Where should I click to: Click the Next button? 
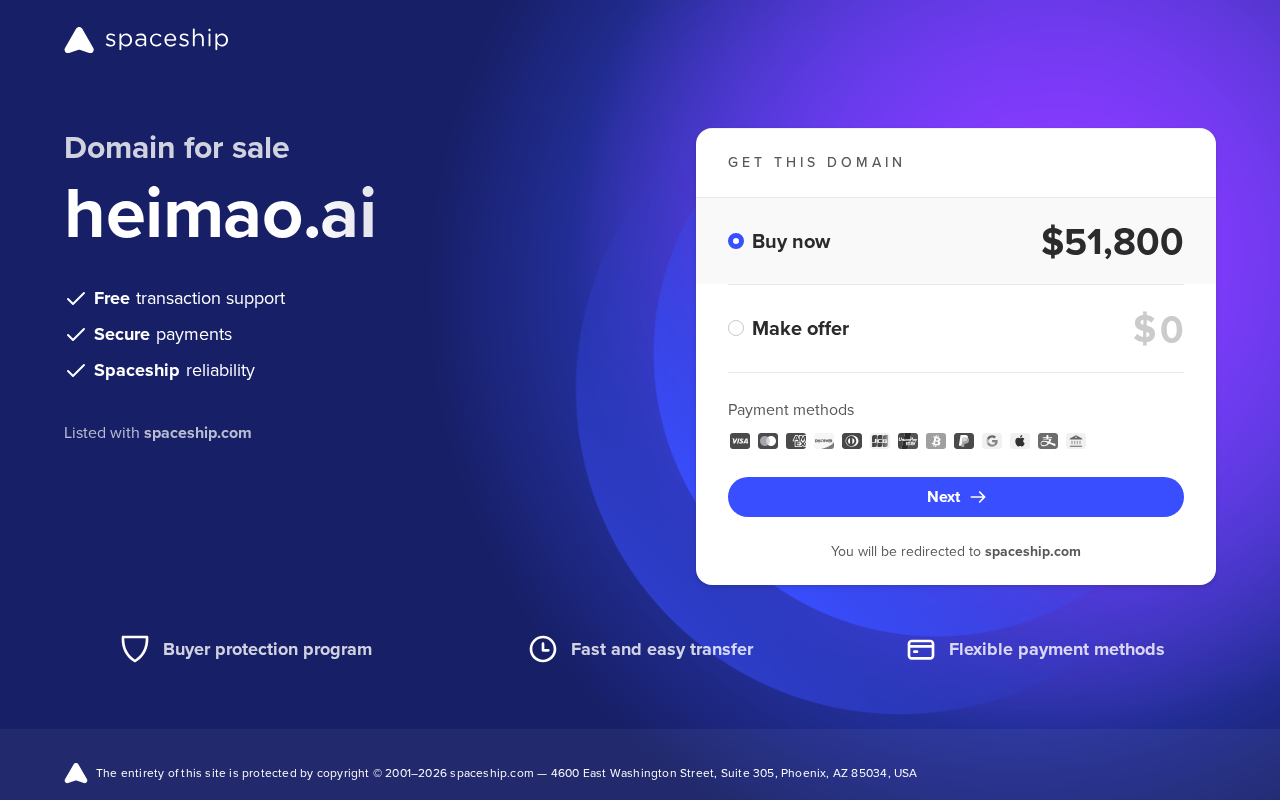pos(956,497)
